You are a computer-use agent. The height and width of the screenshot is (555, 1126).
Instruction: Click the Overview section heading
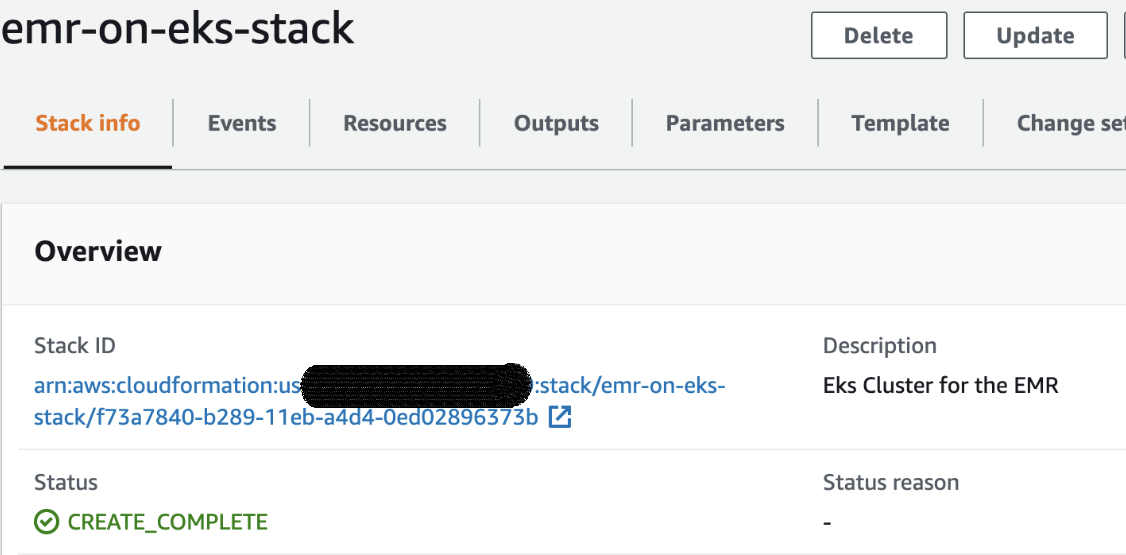pyautogui.click(x=98, y=251)
